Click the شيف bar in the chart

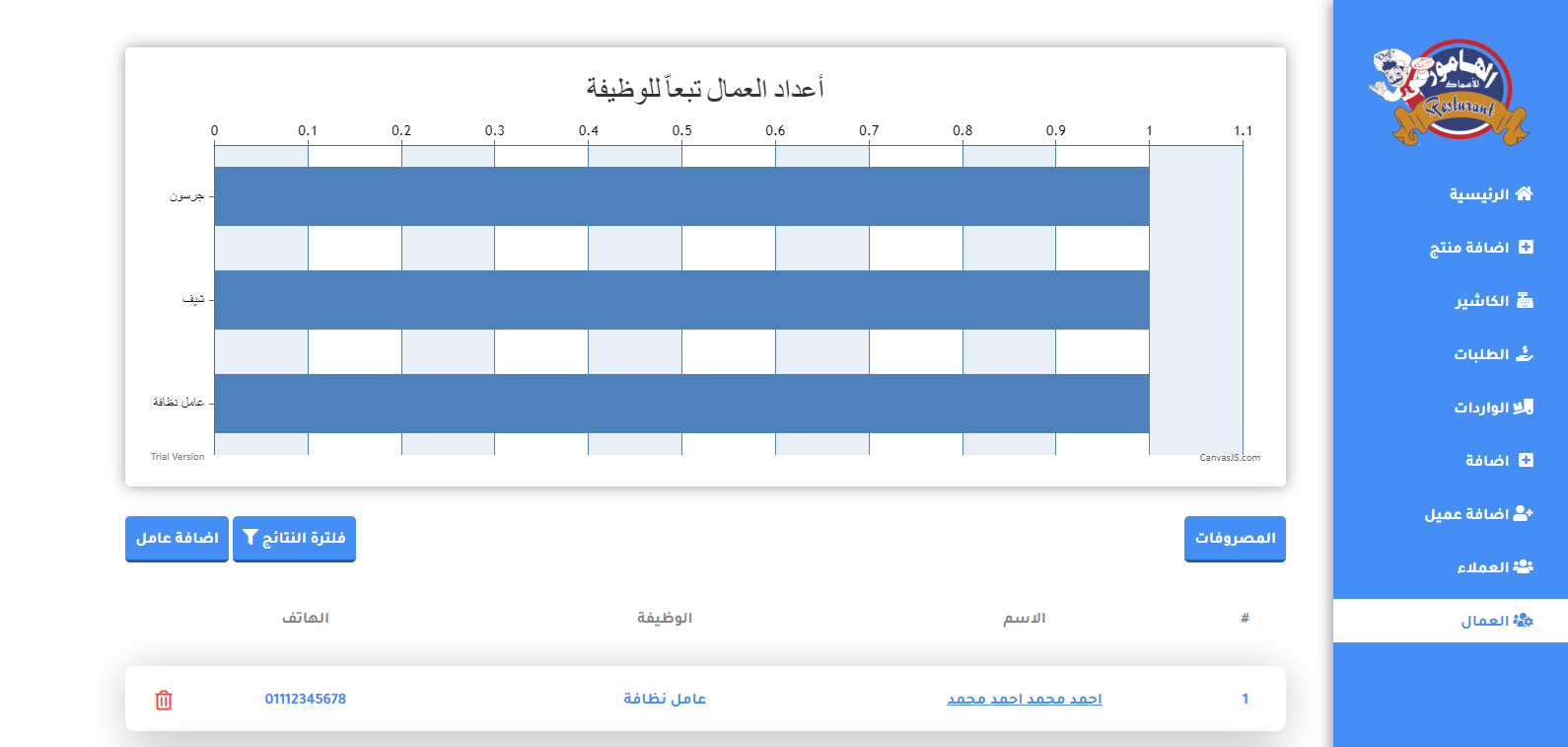click(680, 300)
